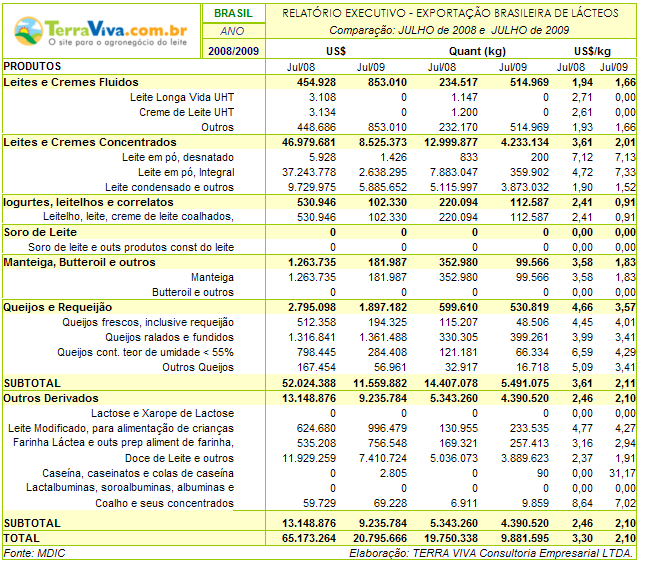Select 'Leite condensado e outros' row label

point(169,188)
